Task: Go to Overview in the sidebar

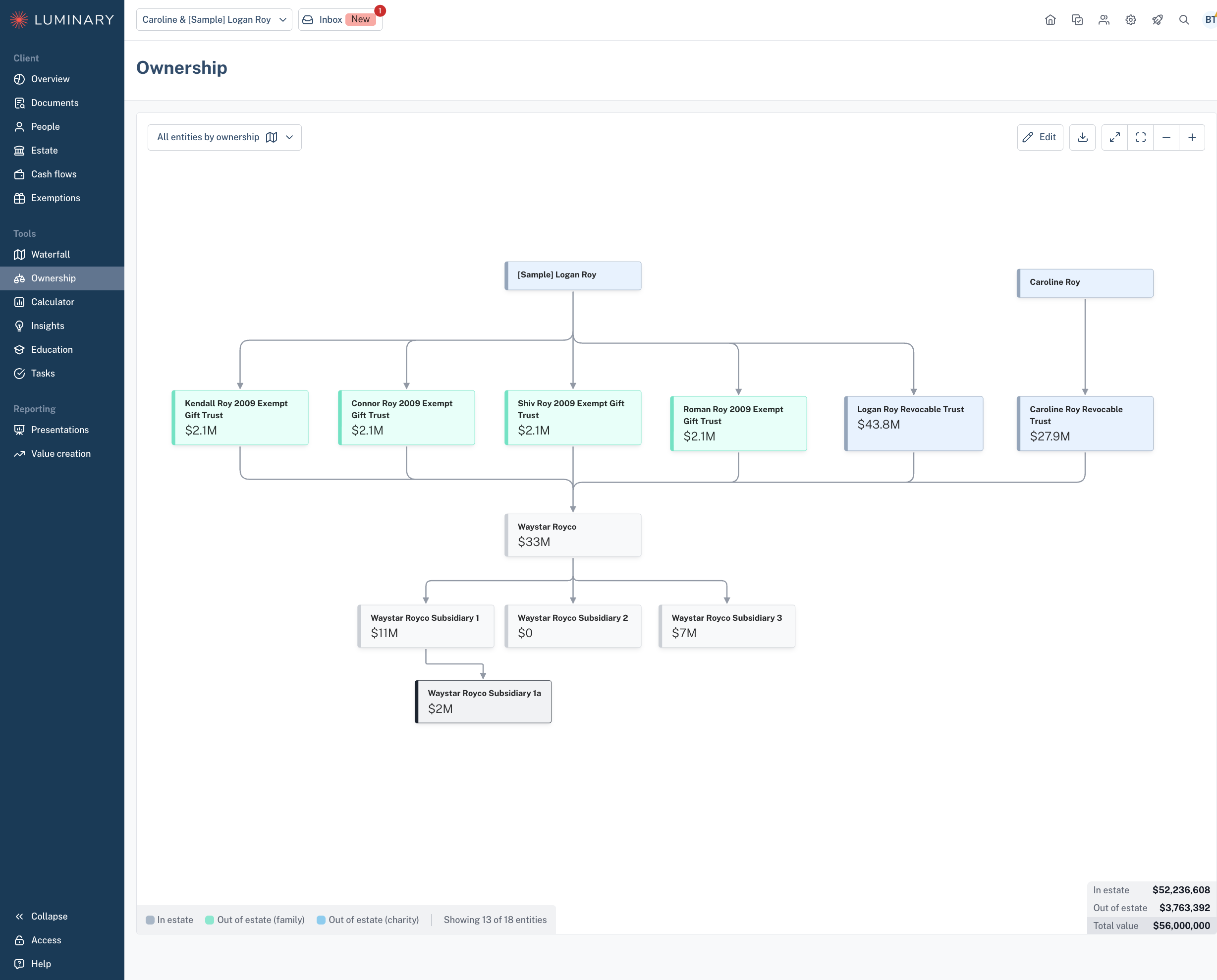Action: coord(62,79)
